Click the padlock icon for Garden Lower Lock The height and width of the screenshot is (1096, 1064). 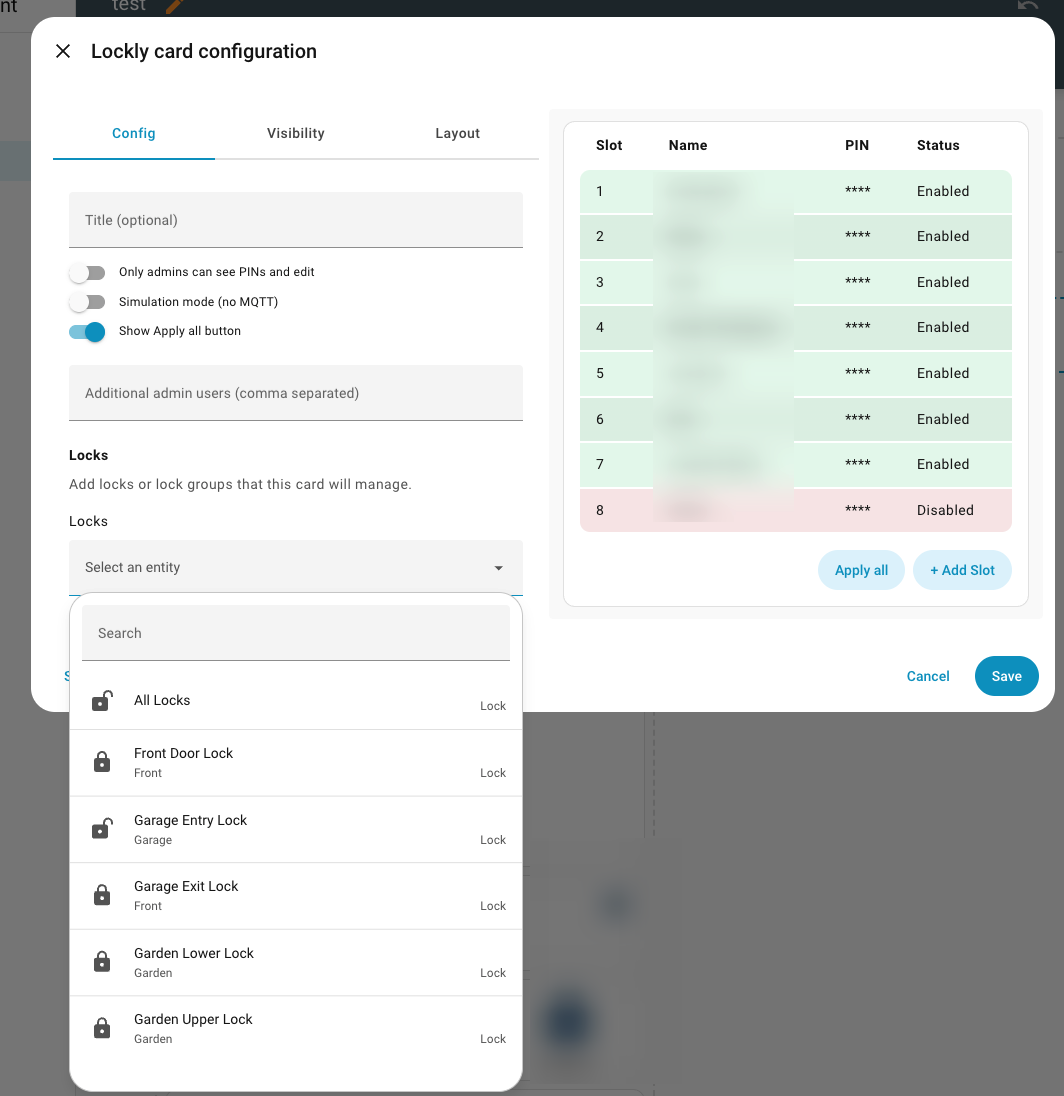pyautogui.click(x=101, y=962)
